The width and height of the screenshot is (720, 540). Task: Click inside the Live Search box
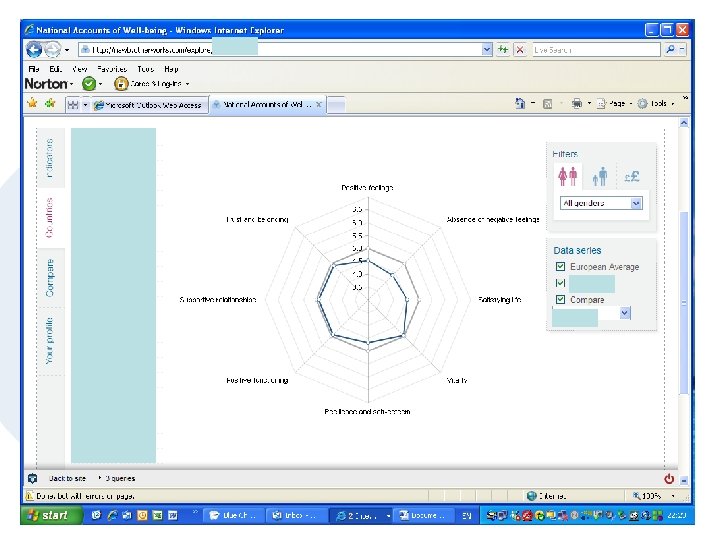[x=596, y=50]
